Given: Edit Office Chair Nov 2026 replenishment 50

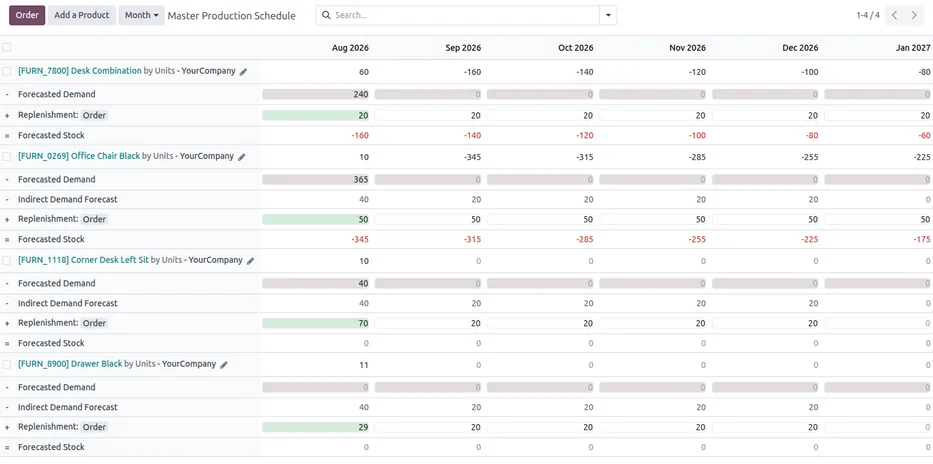Looking at the screenshot, I should (653, 220).
